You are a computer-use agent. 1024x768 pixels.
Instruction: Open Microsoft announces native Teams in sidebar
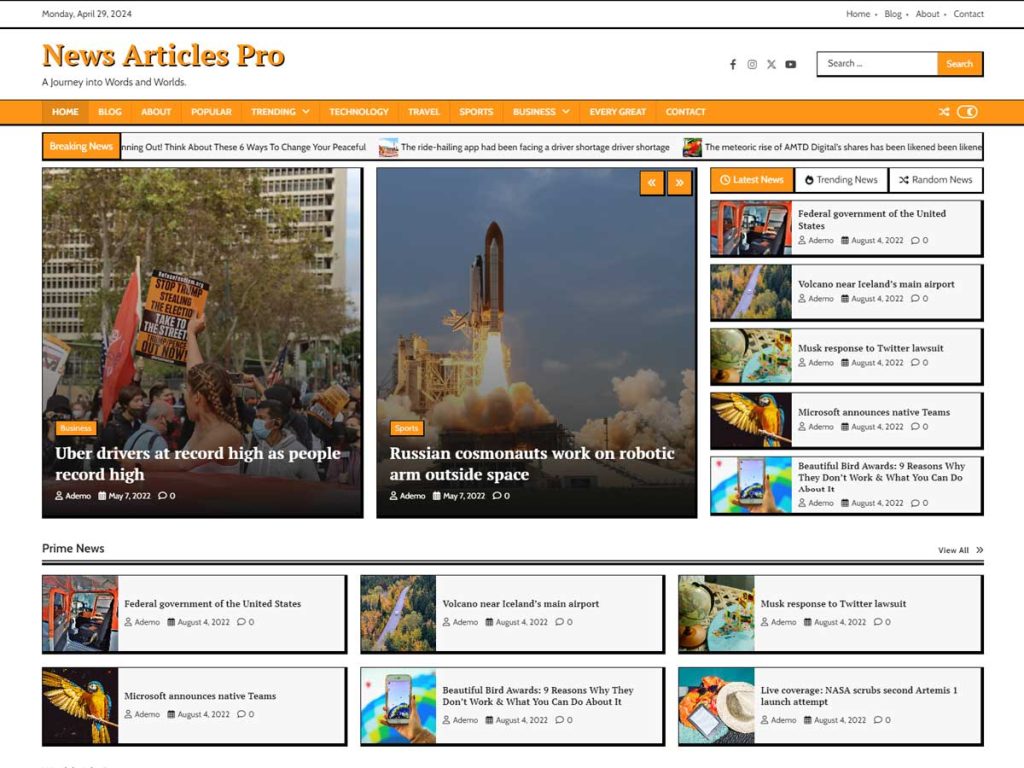pyautogui.click(x=874, y=412)
